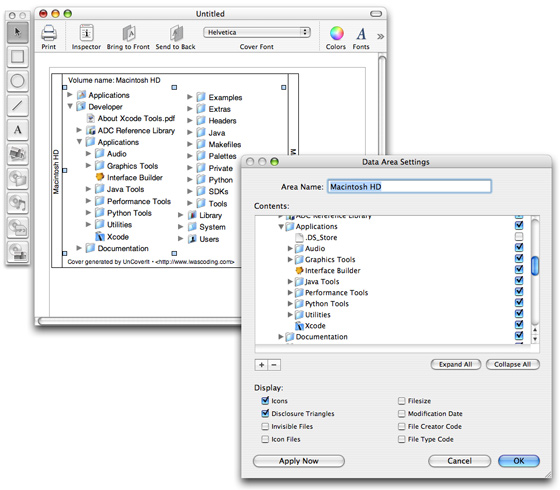Uncheck Disclosure Triangles display option
The width and height of the screenshot is (560, 490).
click(265, 414)
